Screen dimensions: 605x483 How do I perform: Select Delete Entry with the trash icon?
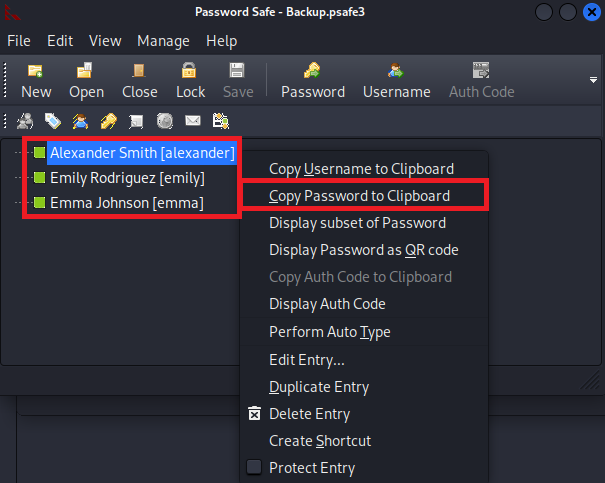(x=309, y=413)
